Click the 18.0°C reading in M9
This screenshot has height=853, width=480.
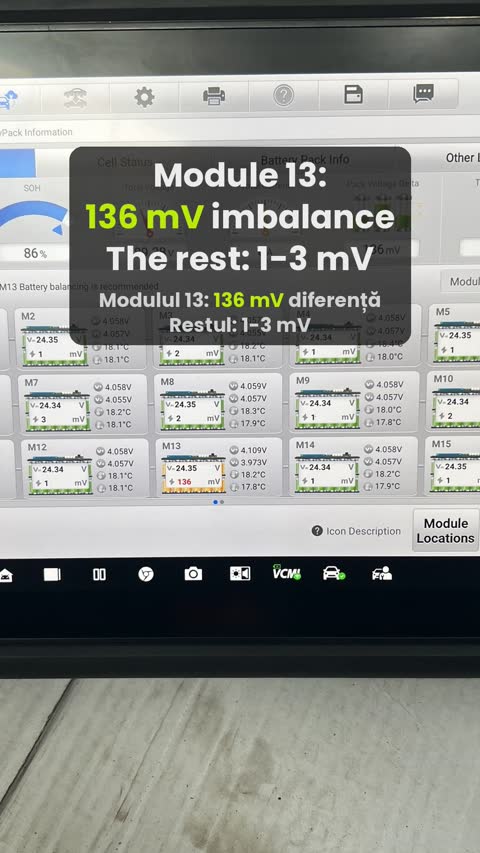[389, 410]
